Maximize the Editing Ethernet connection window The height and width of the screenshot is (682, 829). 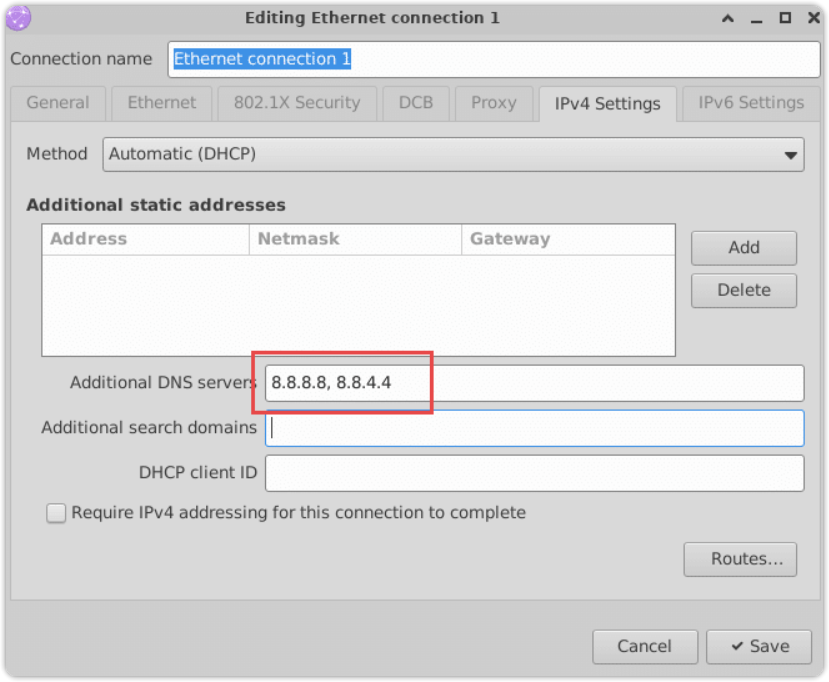(x=786, y=18)
